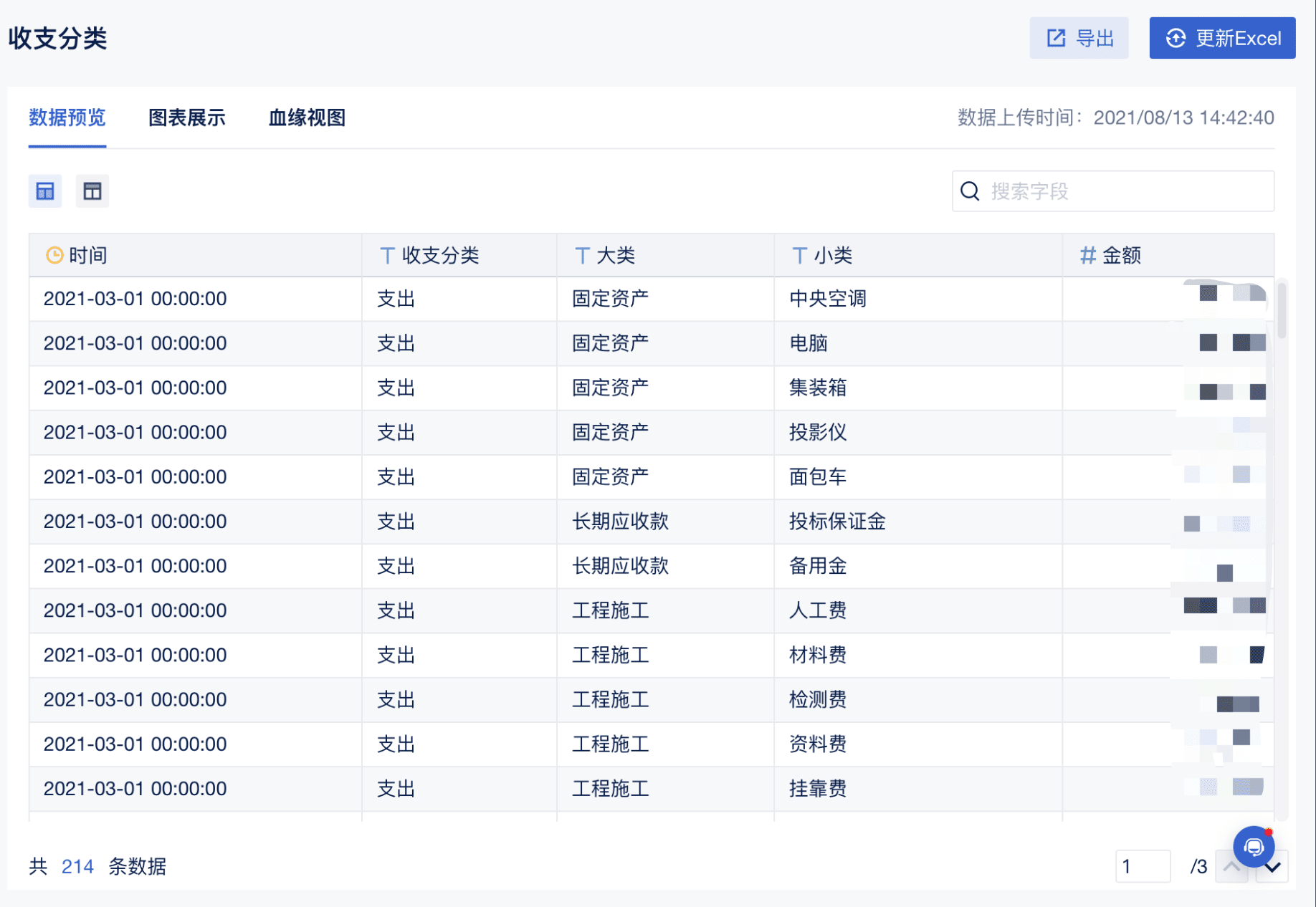Open the 血缘视图 tab
The image size is (1316, 907).
click(307, 117)
